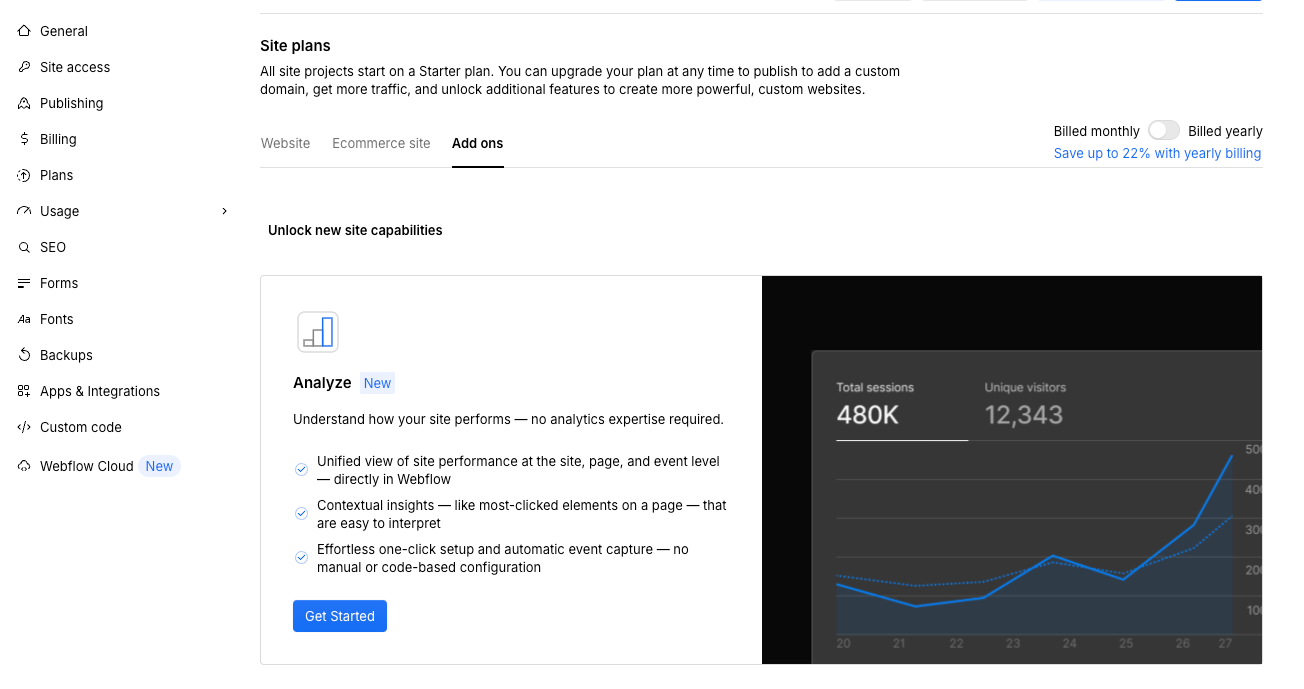This screenshot has height=689, width=1304.
Task: Open Forms settings label
Action: [x=59, y=283]
